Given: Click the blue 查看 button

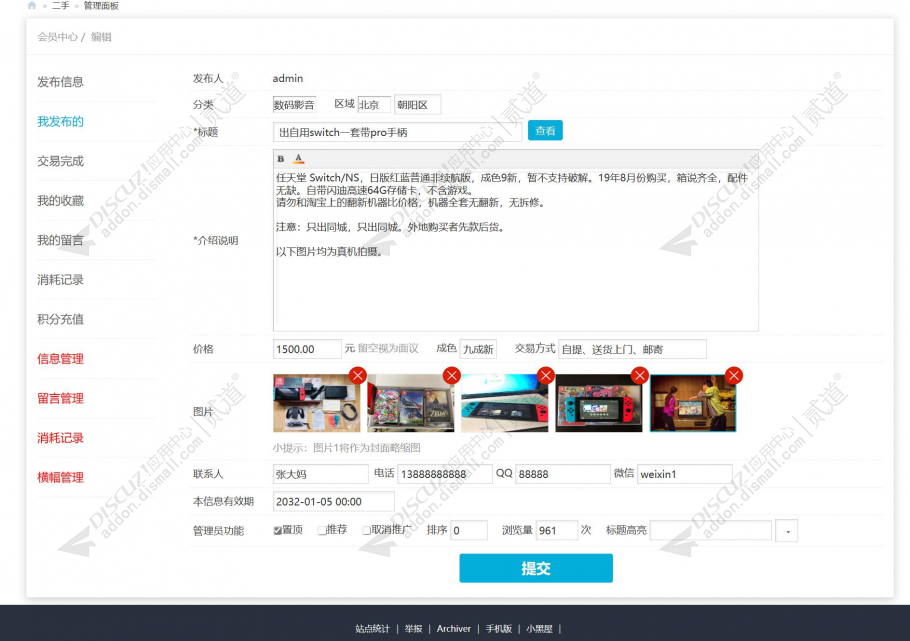Looking at the screenshot, I should tap(545, 131).
